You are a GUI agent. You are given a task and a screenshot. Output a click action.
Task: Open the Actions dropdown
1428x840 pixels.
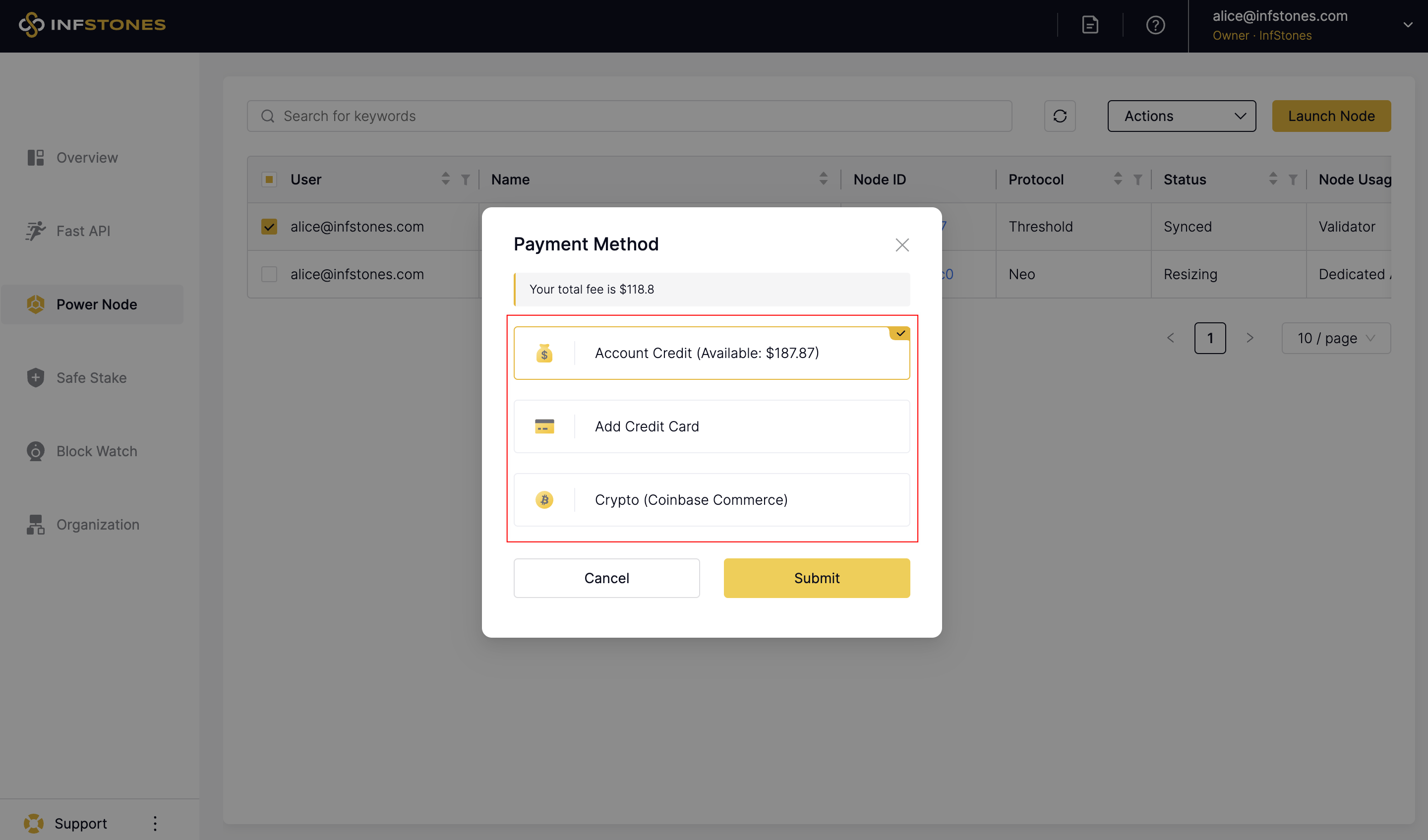[x=1182, y=116]
